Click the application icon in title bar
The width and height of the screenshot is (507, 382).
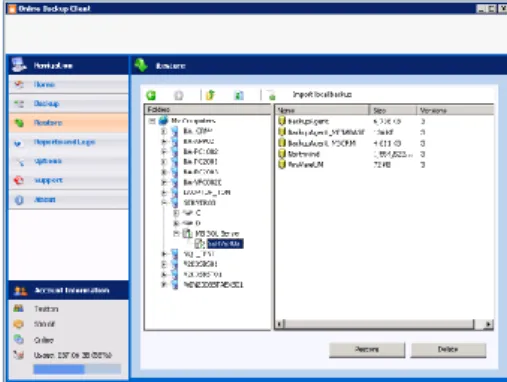12,9
